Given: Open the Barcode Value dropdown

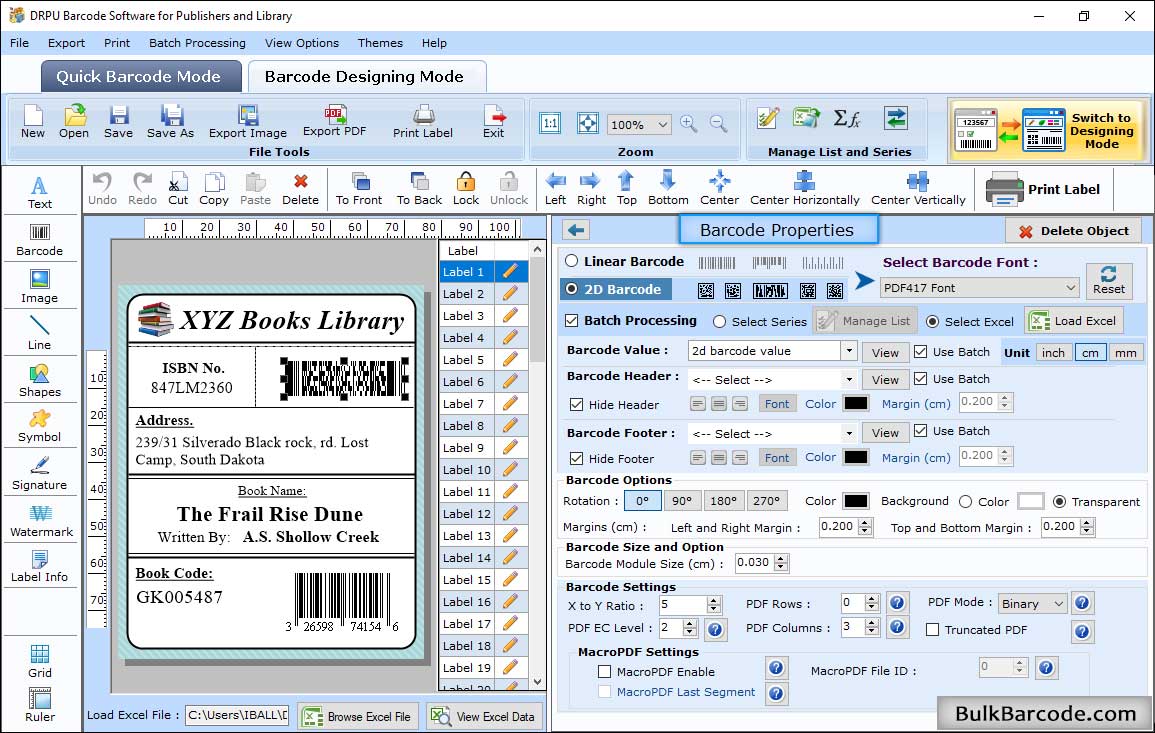Looking at the screenshot, I should 849,351.
